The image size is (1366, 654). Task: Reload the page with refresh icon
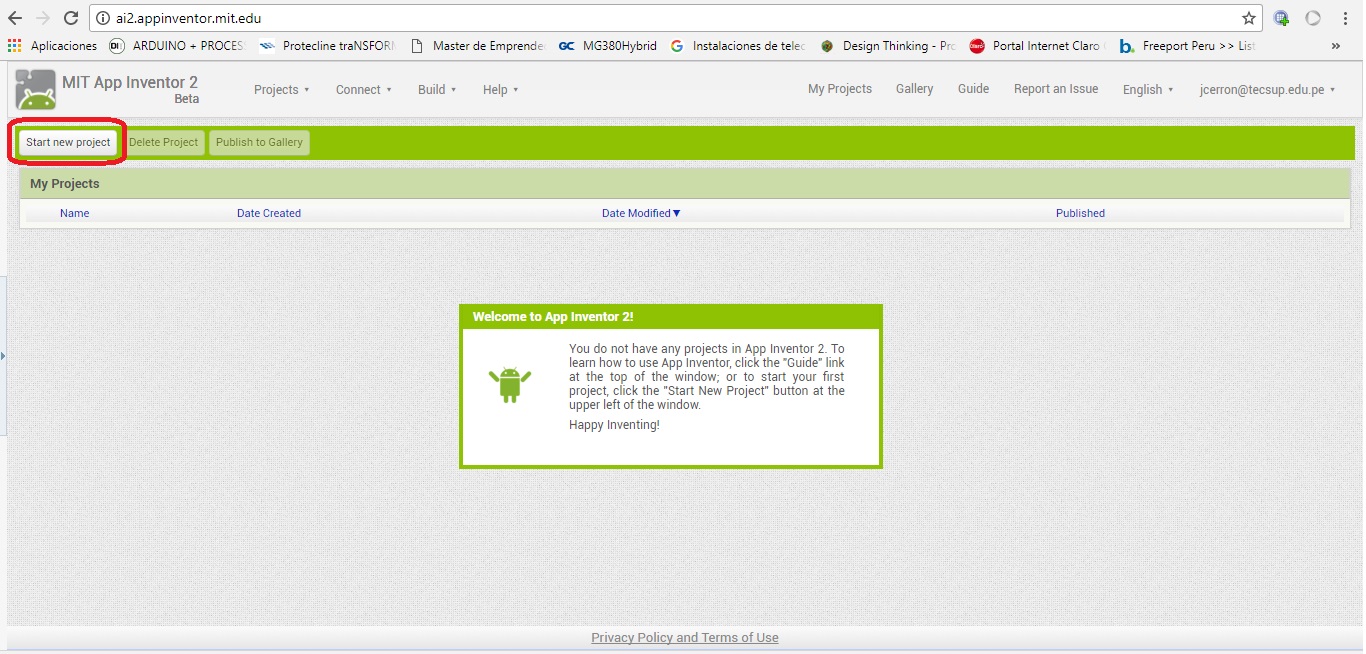point(71,18)
